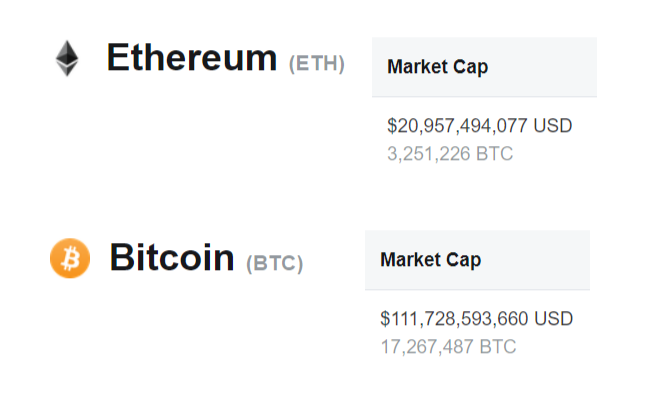648x400 pixels.
Task: Click the letter B inside Bitcoin logo
Action: pos(70,259)
